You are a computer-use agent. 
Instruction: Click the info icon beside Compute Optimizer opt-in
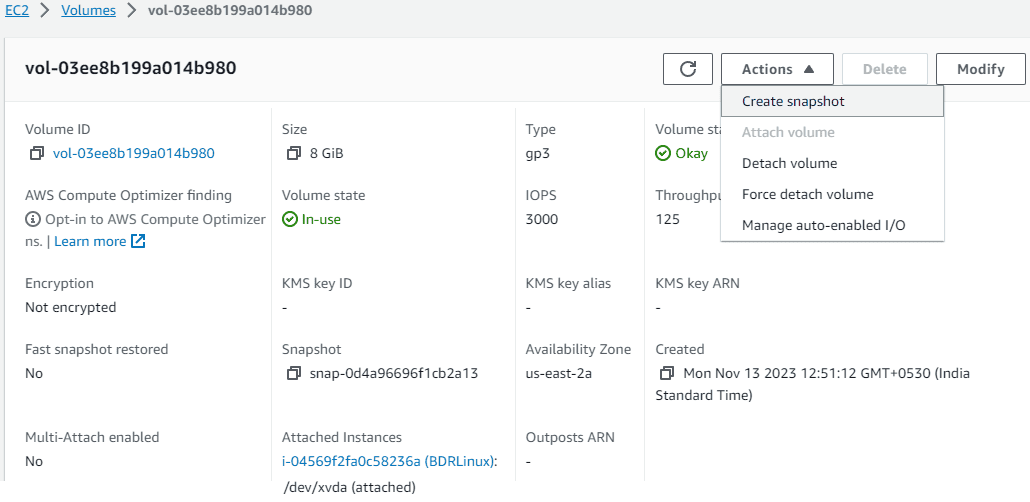point(32,219)
